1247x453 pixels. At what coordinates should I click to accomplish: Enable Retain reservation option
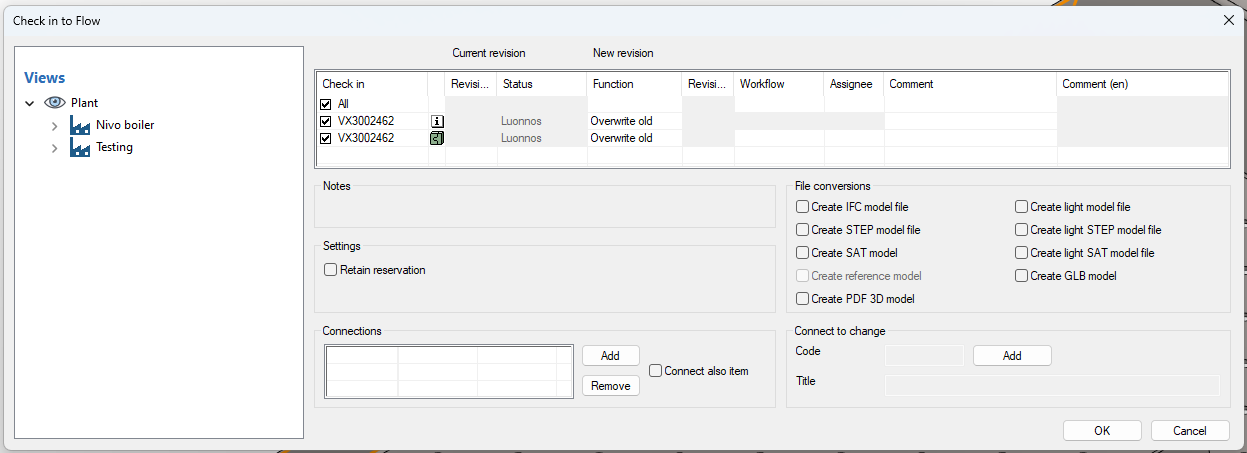click(x=331, y=270)
